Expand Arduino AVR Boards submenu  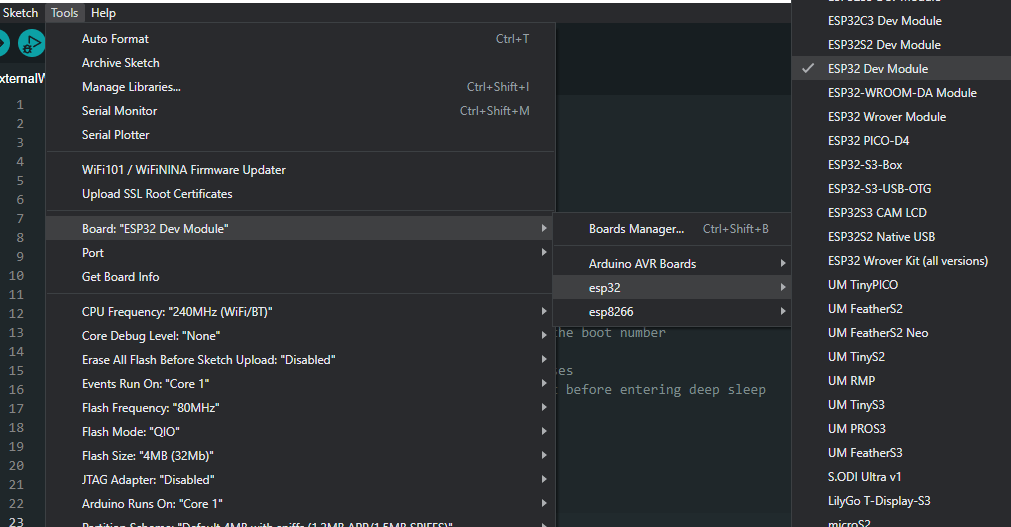[672, 264]
